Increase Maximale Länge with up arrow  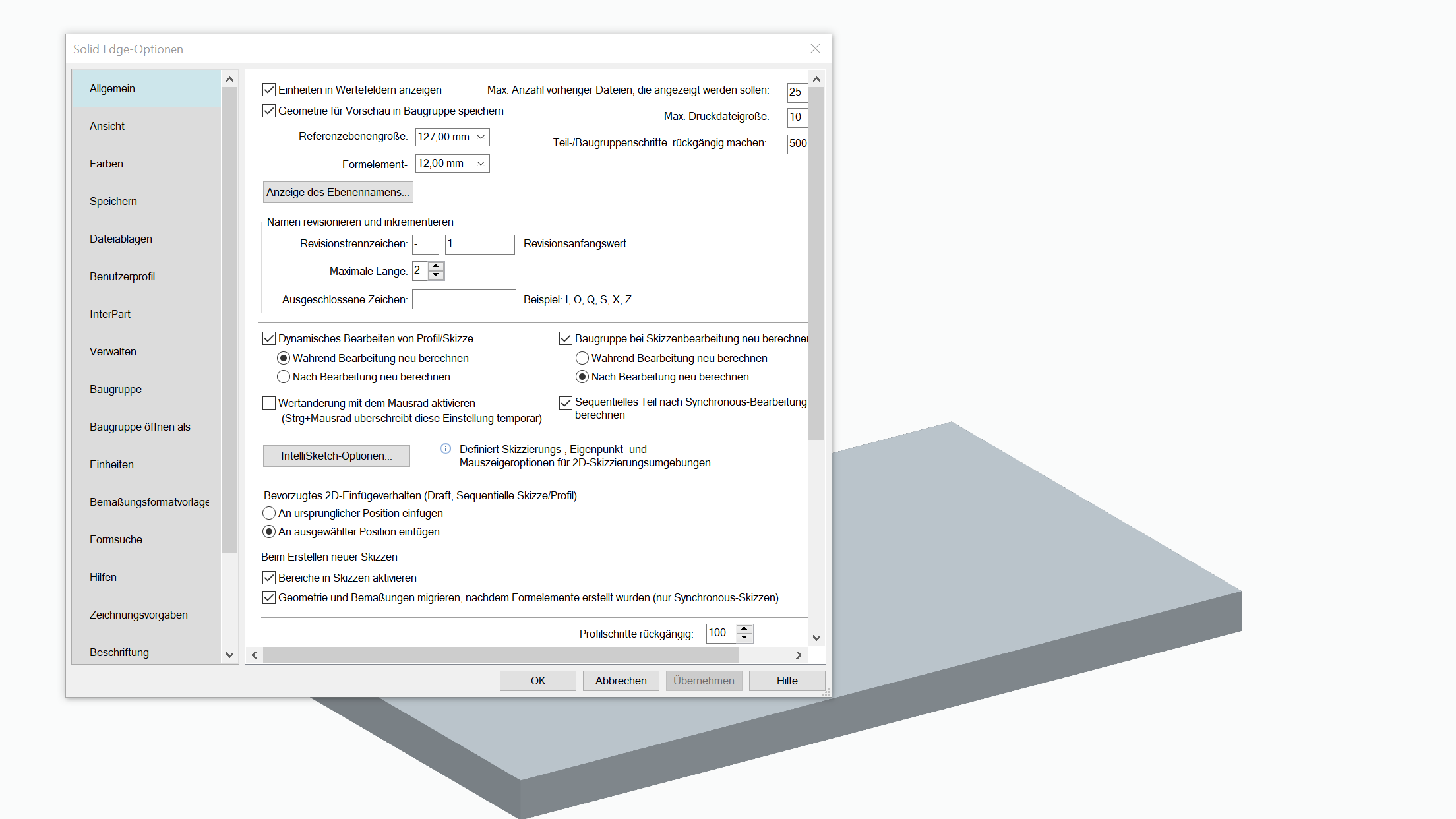[436, 266]
